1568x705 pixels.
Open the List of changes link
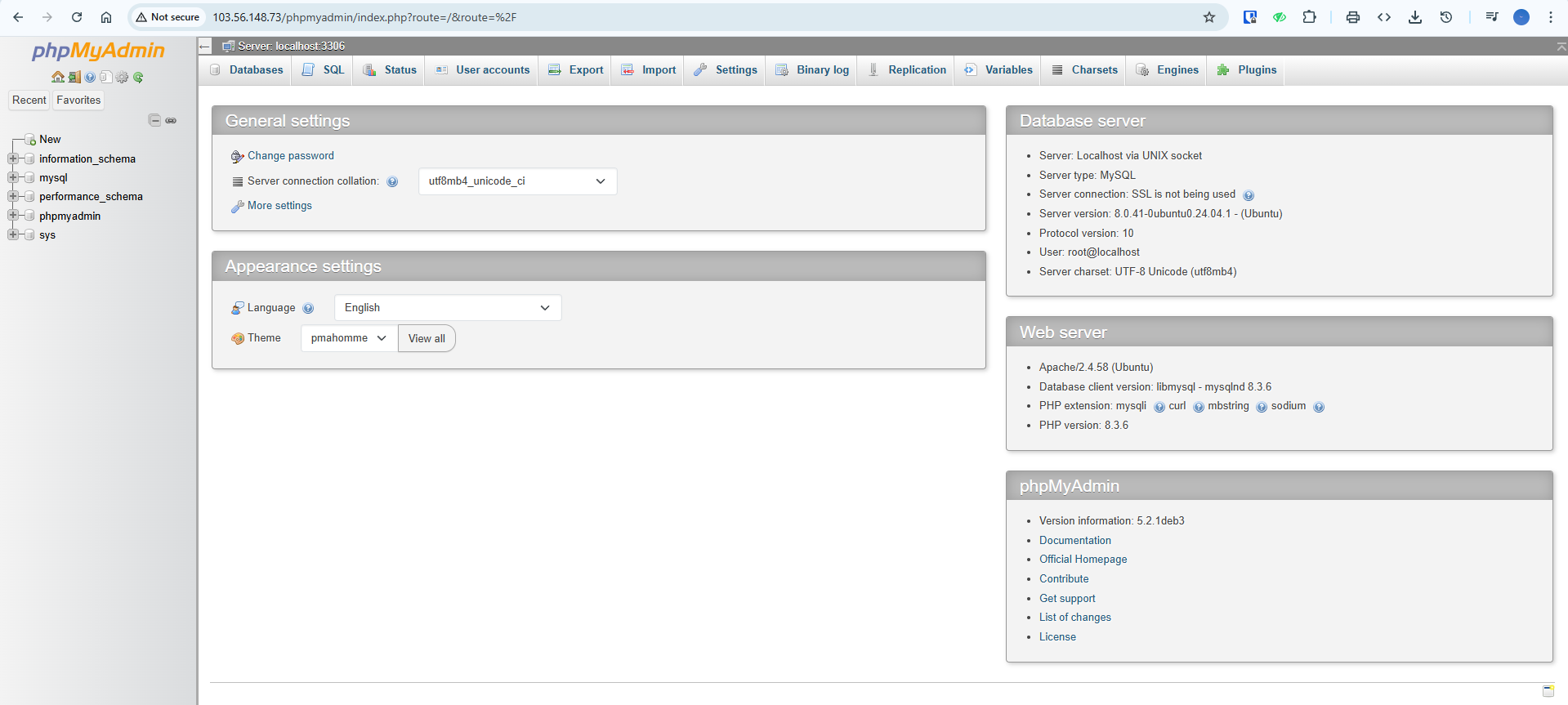click(x=1075, y=618)
